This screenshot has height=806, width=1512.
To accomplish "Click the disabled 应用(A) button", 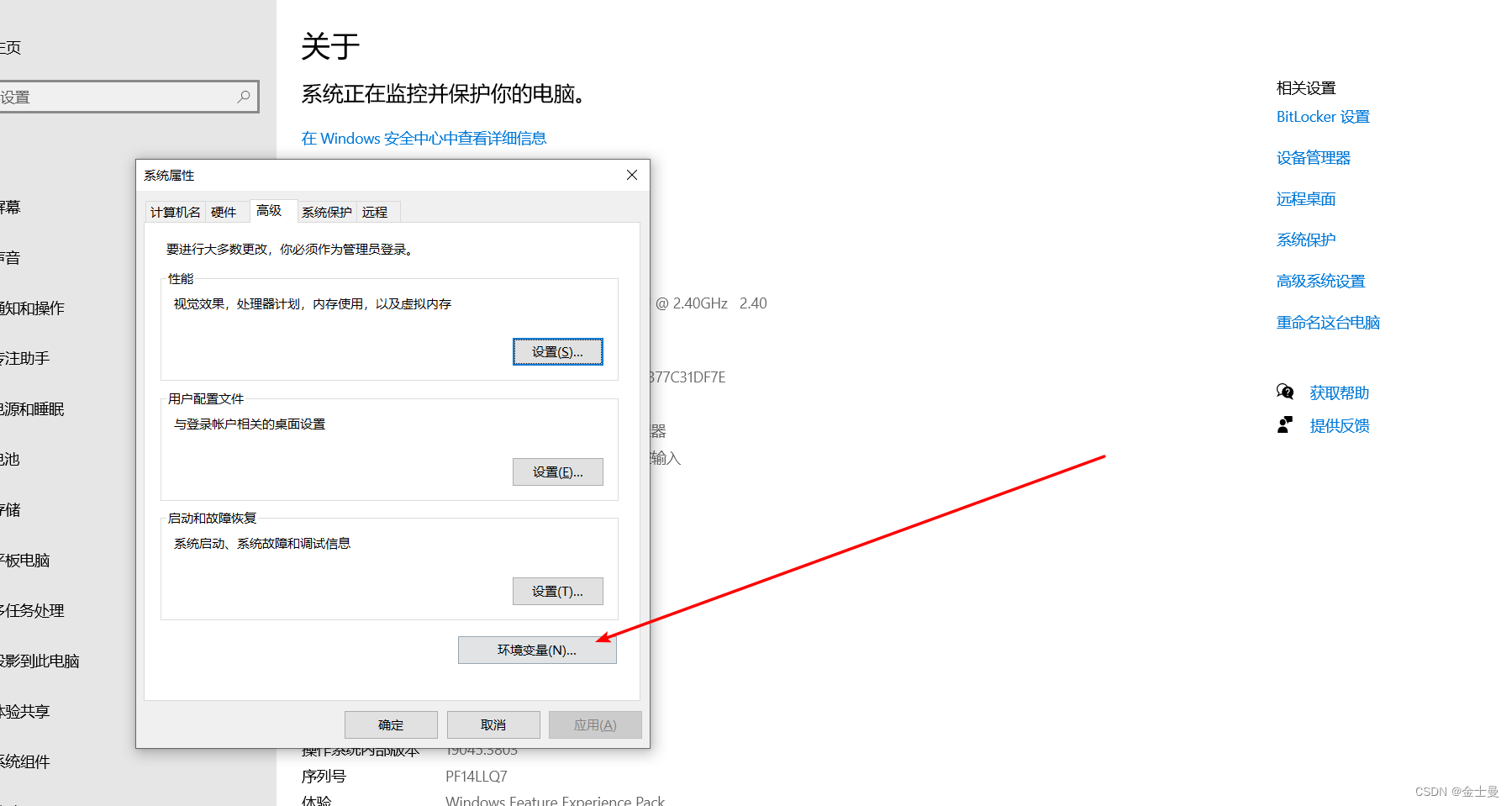I will pyautogui.click(x=595, y=725).
